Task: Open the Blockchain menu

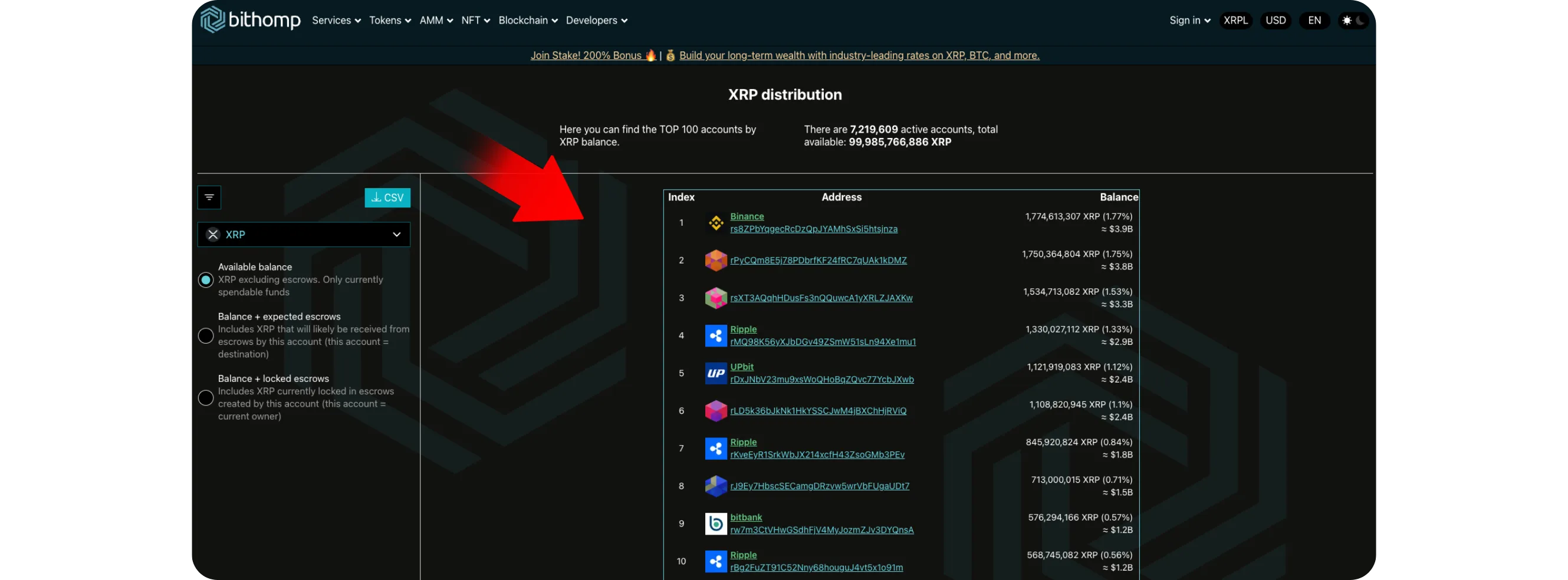Action: pos(528,20)
